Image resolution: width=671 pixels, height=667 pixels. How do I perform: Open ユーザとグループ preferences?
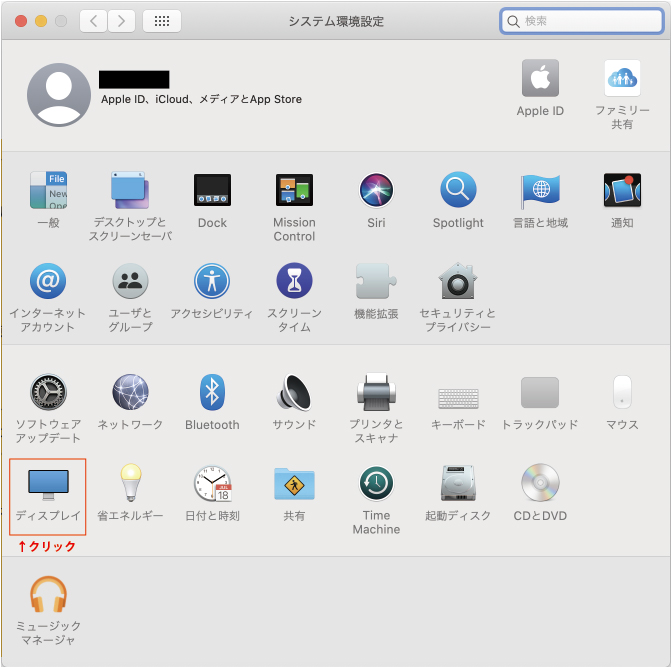130,281
